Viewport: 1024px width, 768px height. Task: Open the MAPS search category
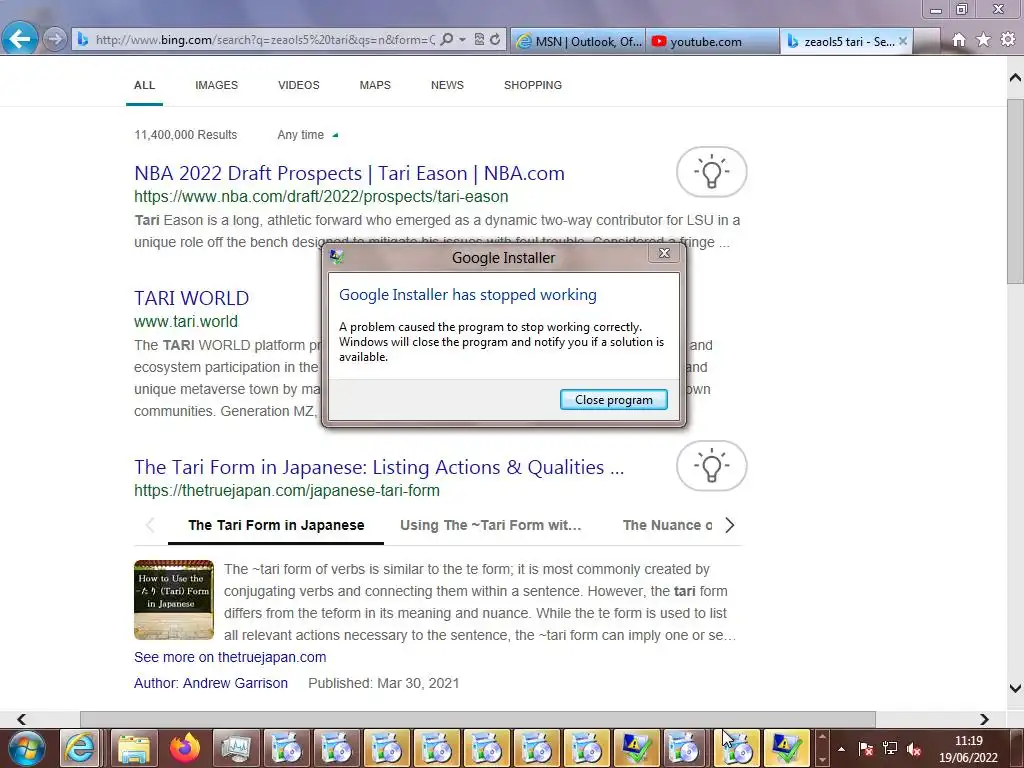pyautogui.click(x=375, y=86)
